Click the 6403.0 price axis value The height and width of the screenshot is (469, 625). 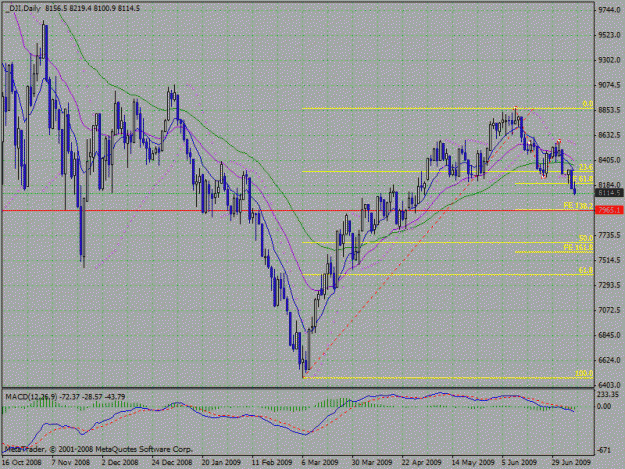pos(609,385)
